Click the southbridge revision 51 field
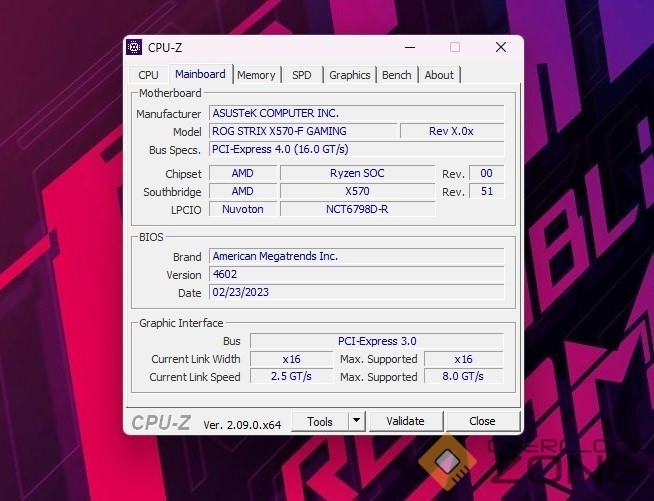The height and width of the screenshot is (501, 654). tap(486, 191)
